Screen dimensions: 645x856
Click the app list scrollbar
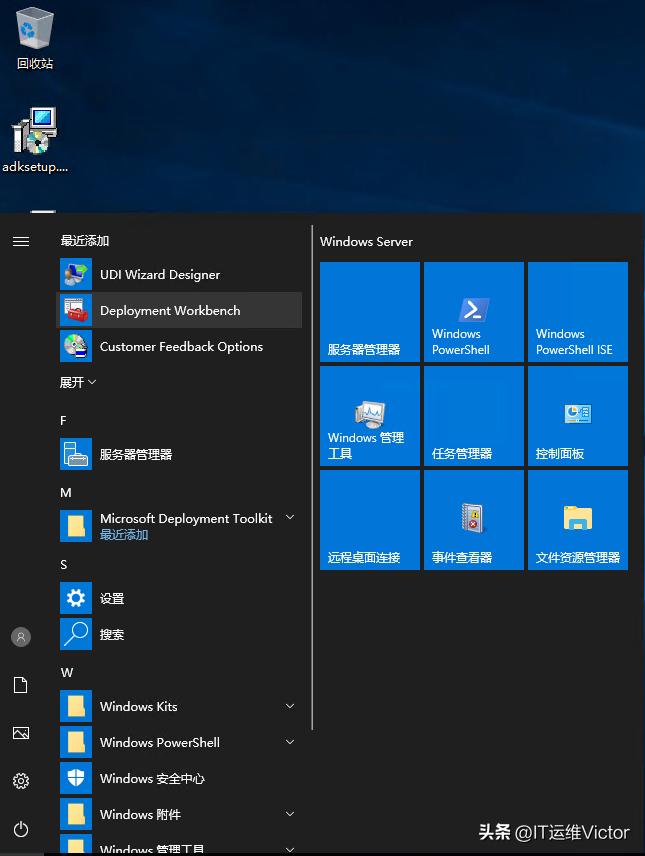tap(312, 478)
